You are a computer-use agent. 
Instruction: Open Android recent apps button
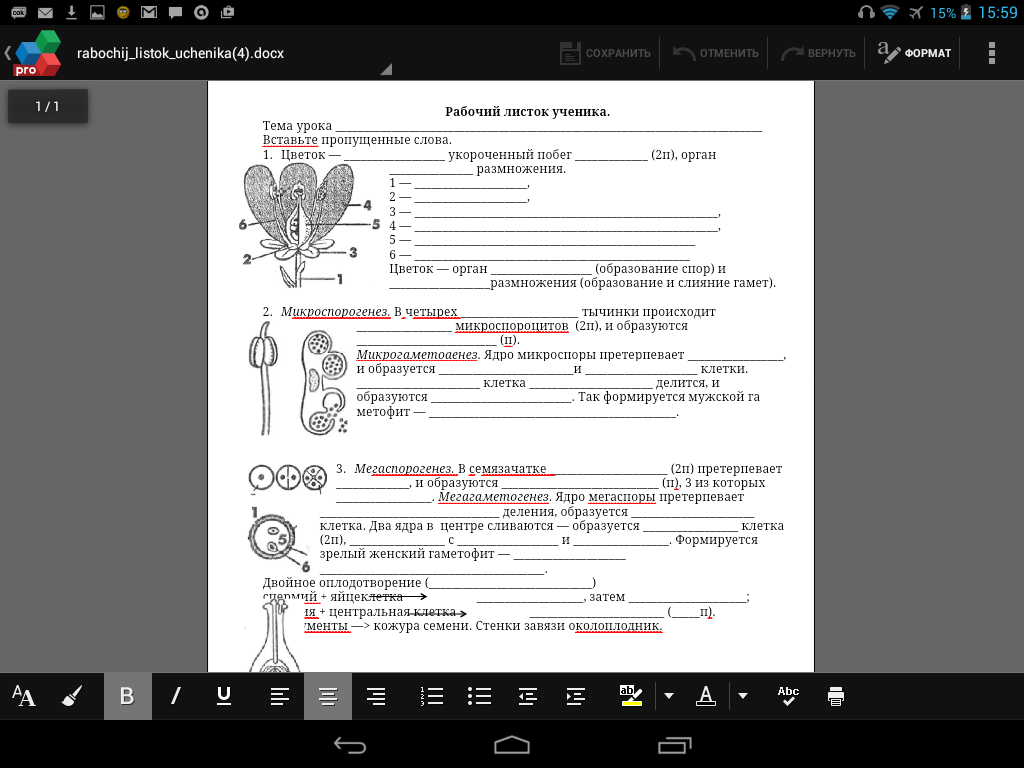pyautogui.click(x=675, y=744)
